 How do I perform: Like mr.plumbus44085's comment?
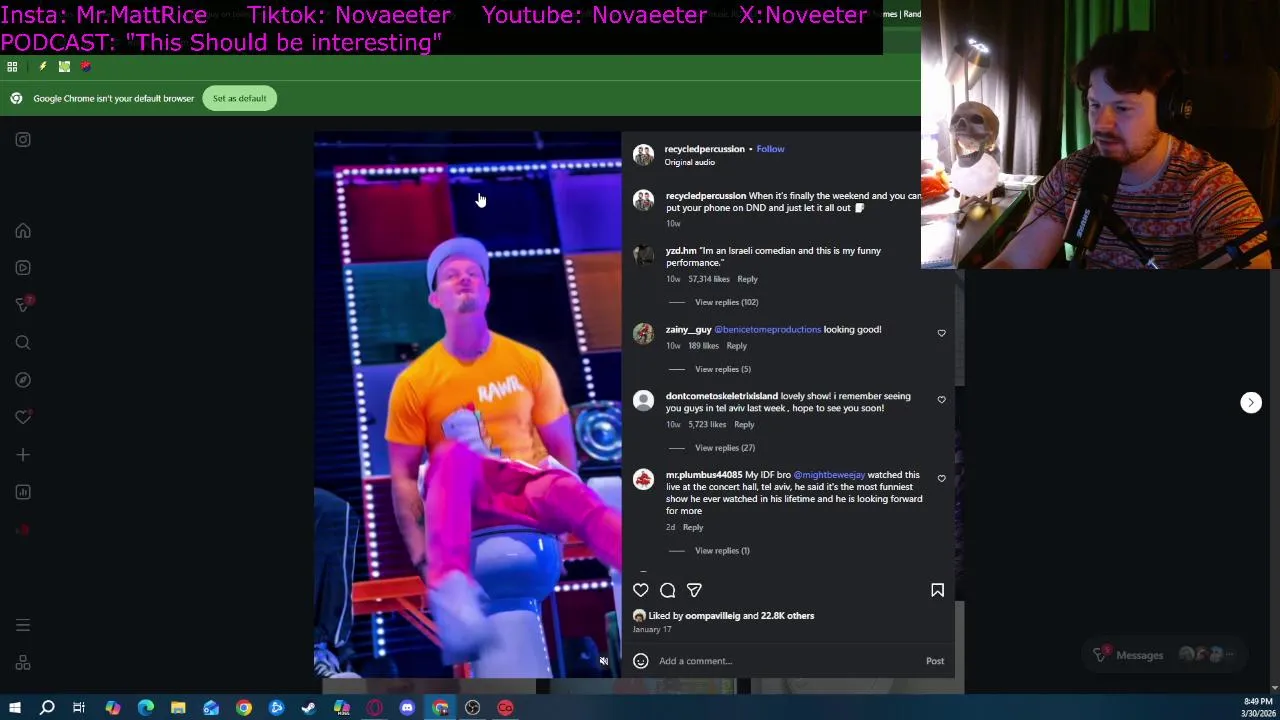point(941,479)
